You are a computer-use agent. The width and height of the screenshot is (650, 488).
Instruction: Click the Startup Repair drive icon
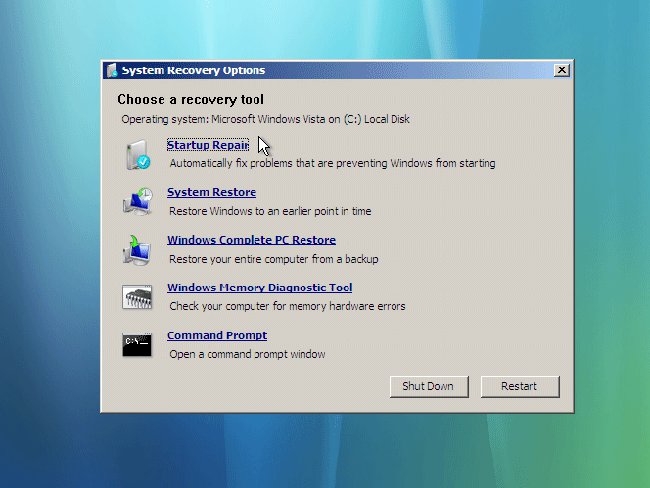click(138, 155)
